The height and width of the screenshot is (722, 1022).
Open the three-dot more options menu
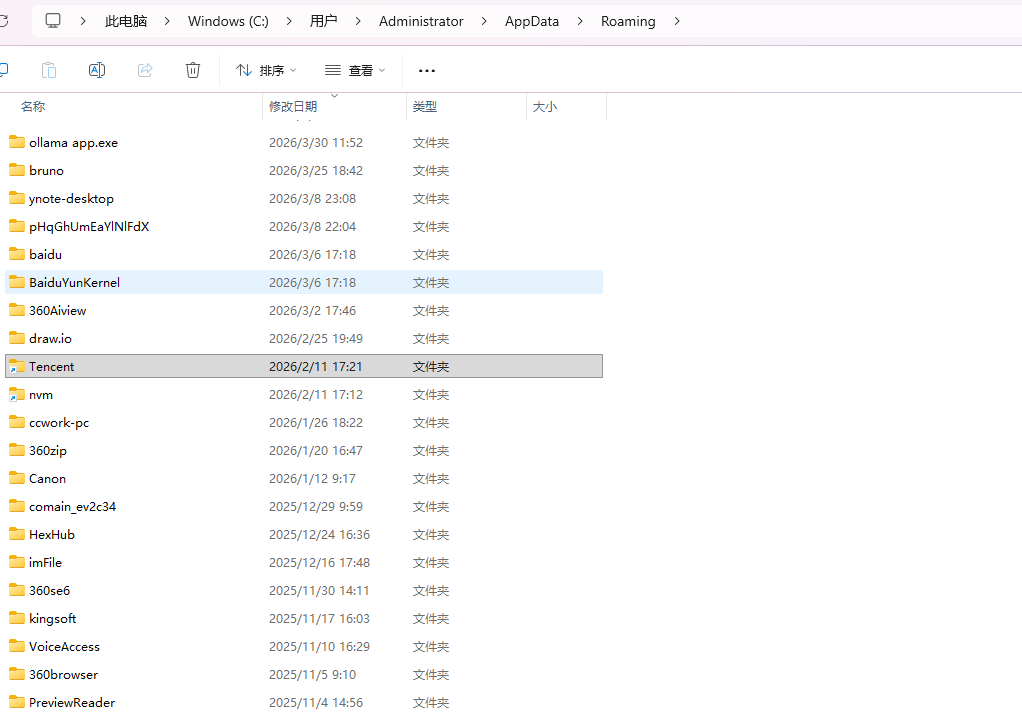coord(427,70)
